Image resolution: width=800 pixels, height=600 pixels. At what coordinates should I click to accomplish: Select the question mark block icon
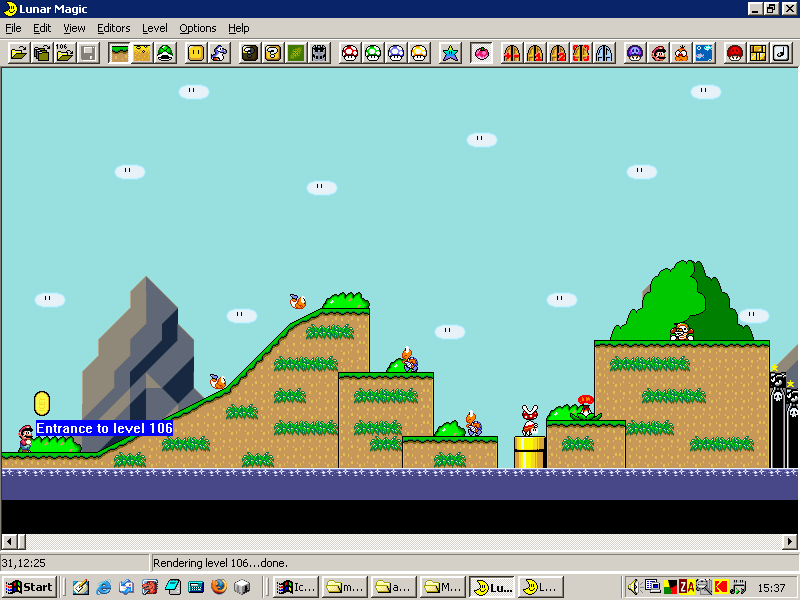point(272,53)
